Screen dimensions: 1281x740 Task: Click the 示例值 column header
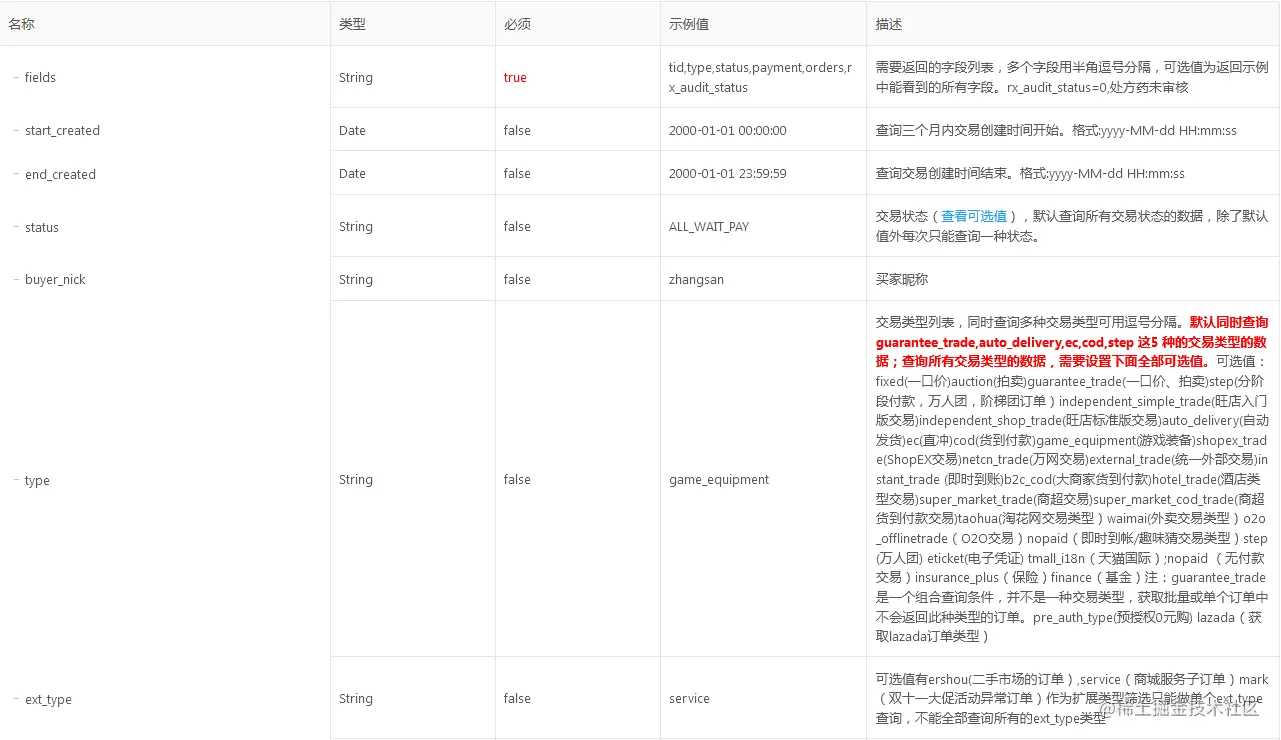click(x=689, y=23)
